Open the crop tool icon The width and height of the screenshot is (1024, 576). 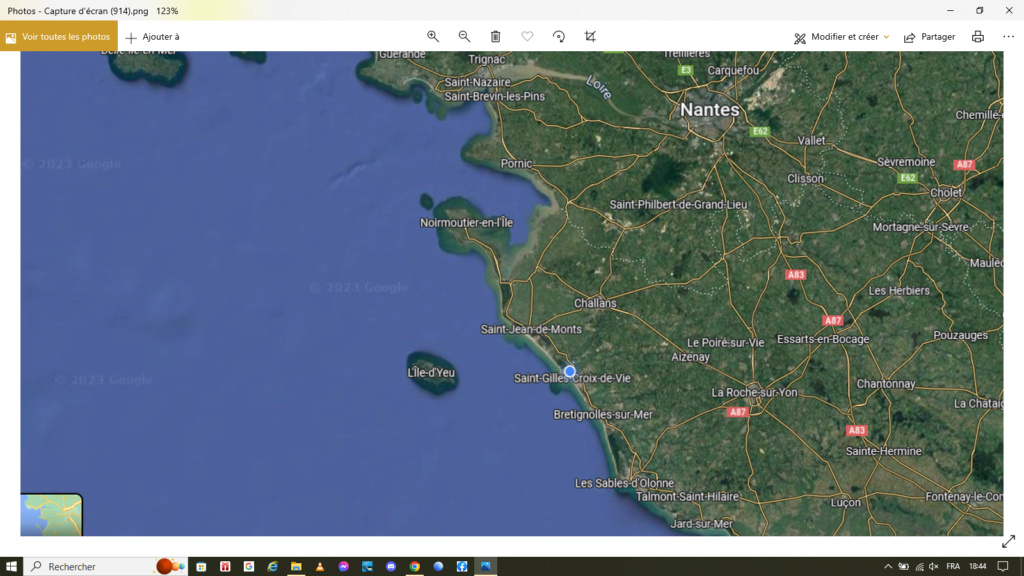pyautogui.click(x=590, y=37)
